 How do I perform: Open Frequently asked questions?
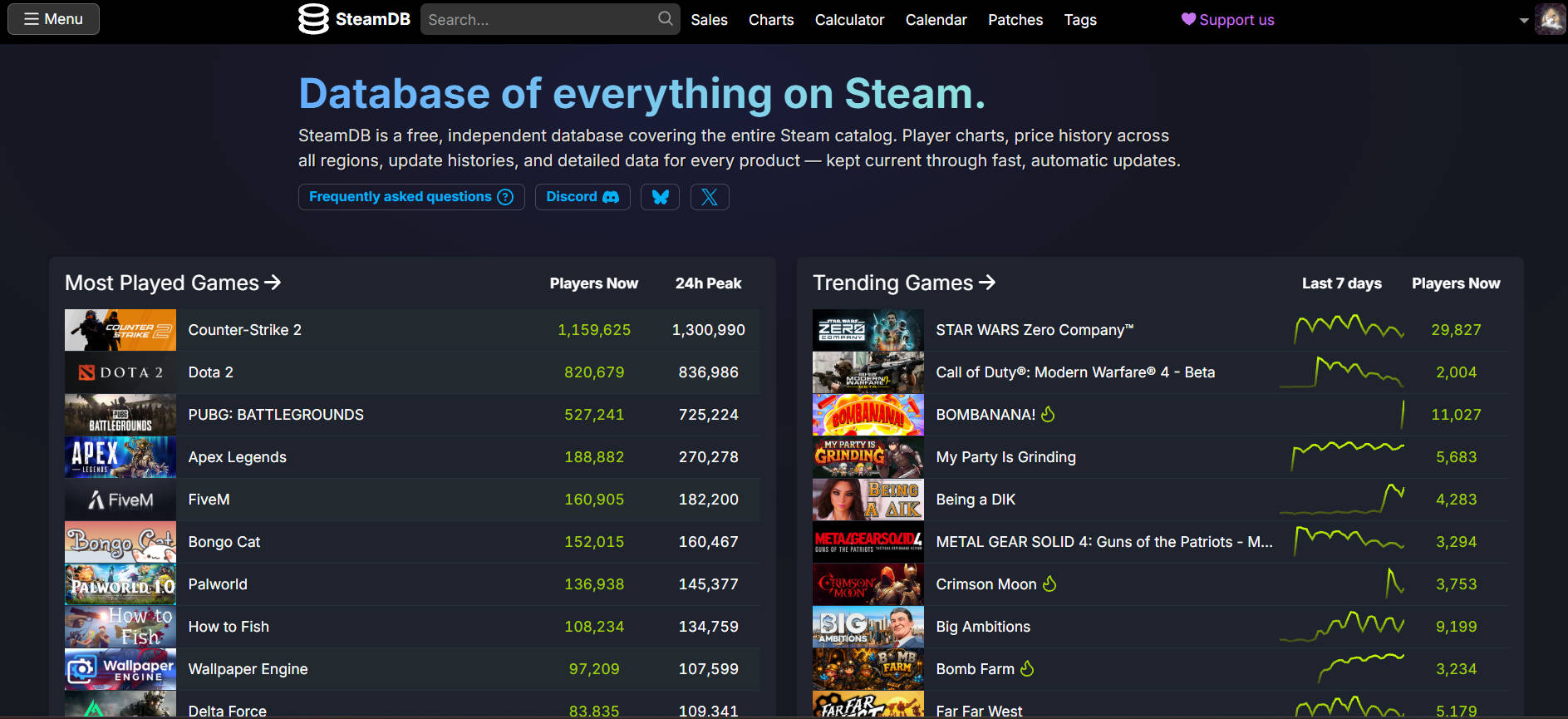coord(411,197)
